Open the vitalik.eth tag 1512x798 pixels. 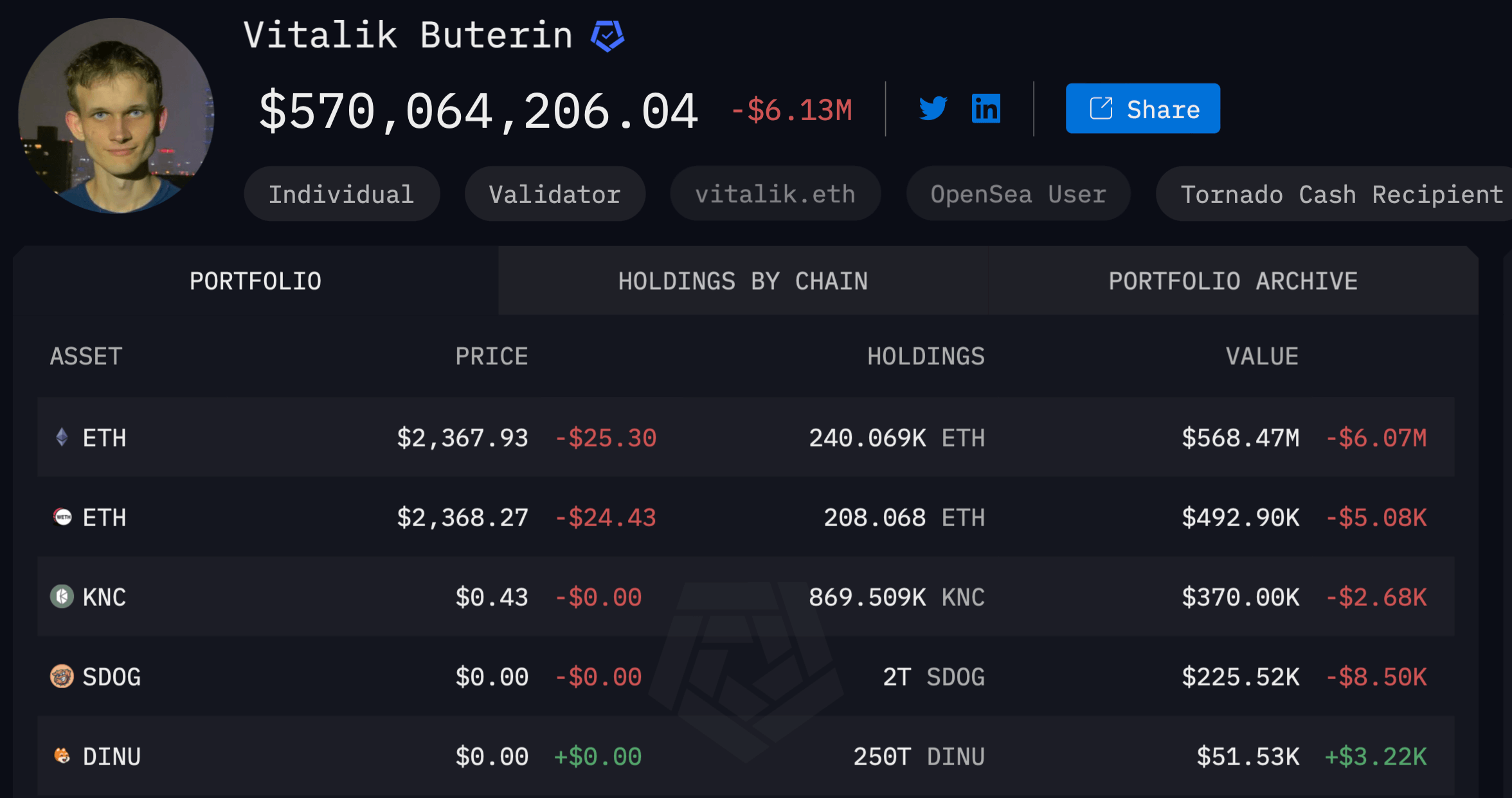click(x=775, y=194)
